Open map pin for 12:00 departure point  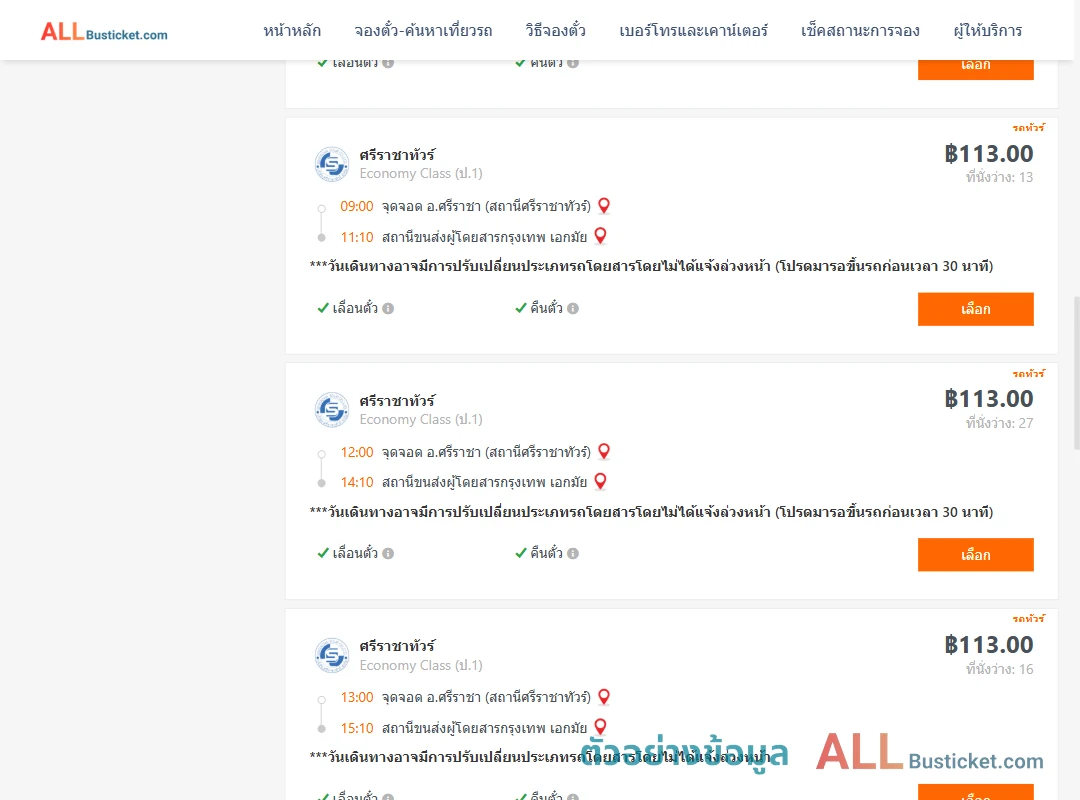click(604, 451)
